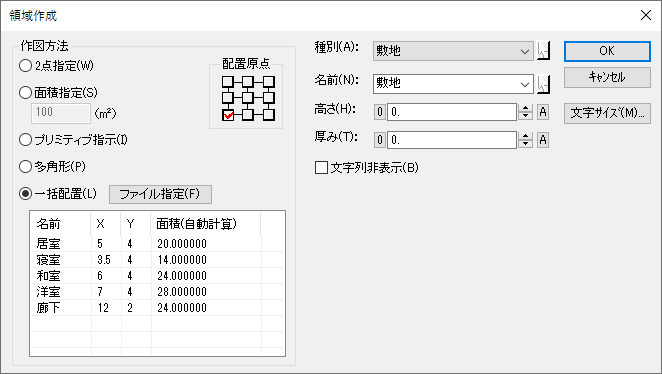Viewport: 662px width, 374px height.
Task: Click area 28.000000 in 洋室 row
Action: tap(182, 292)
